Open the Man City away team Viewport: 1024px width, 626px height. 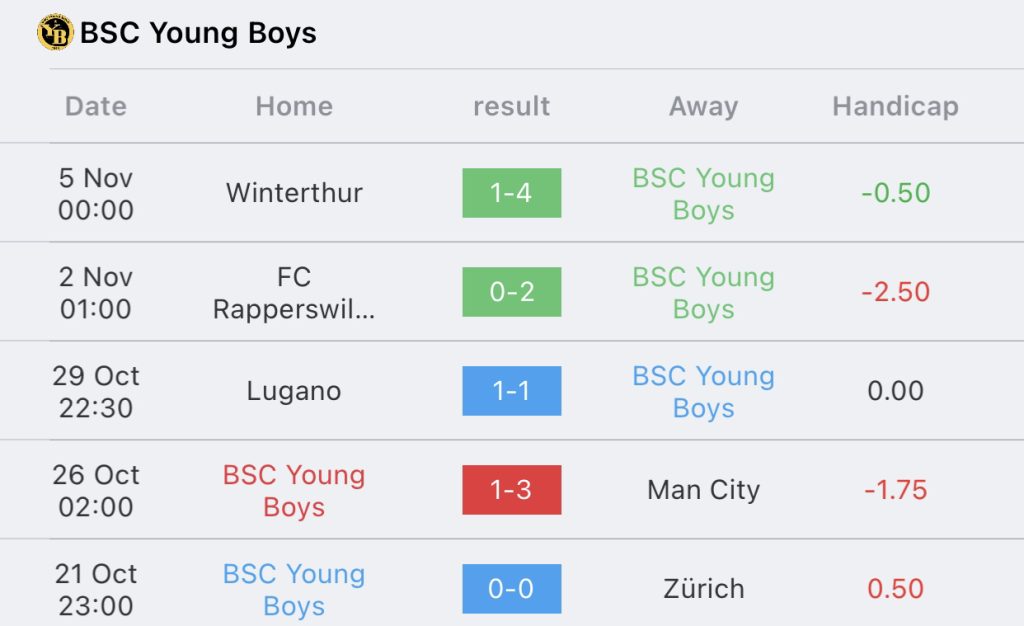pos(703,490)
